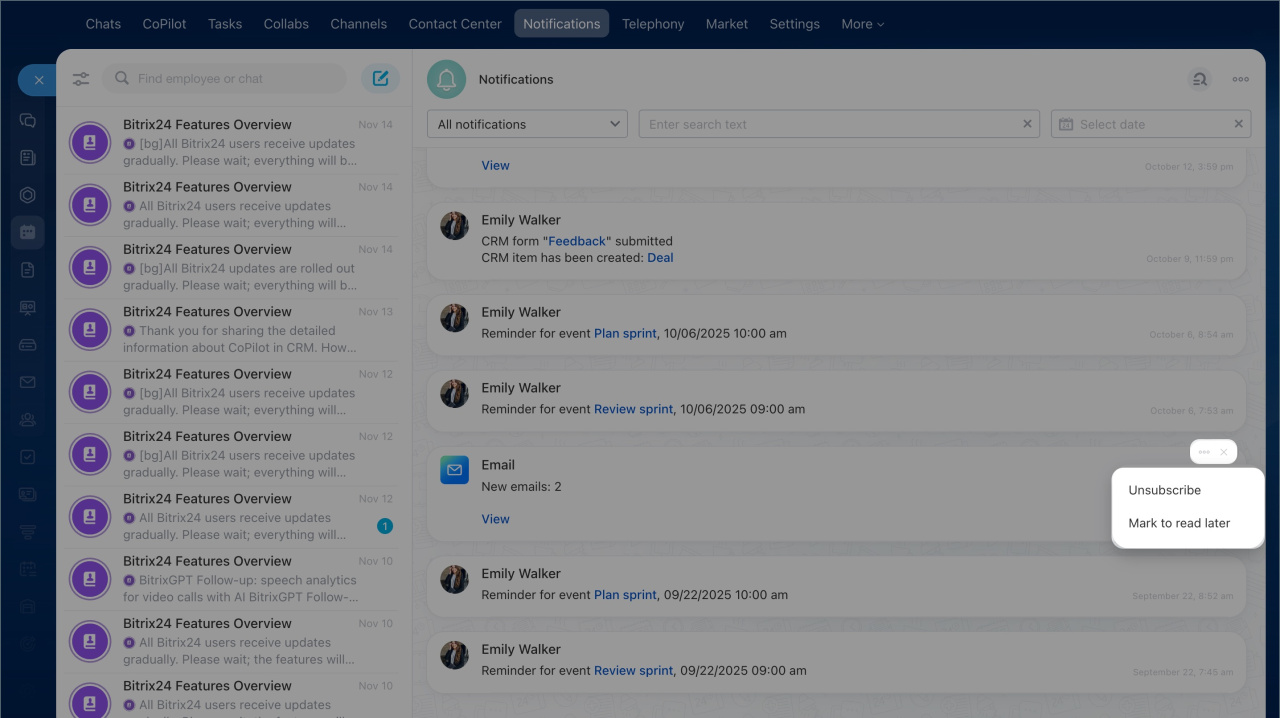The width and height of the screenshot is (1280, 718).
Task: Click the new chat compose icon
Action: point(380,79)
